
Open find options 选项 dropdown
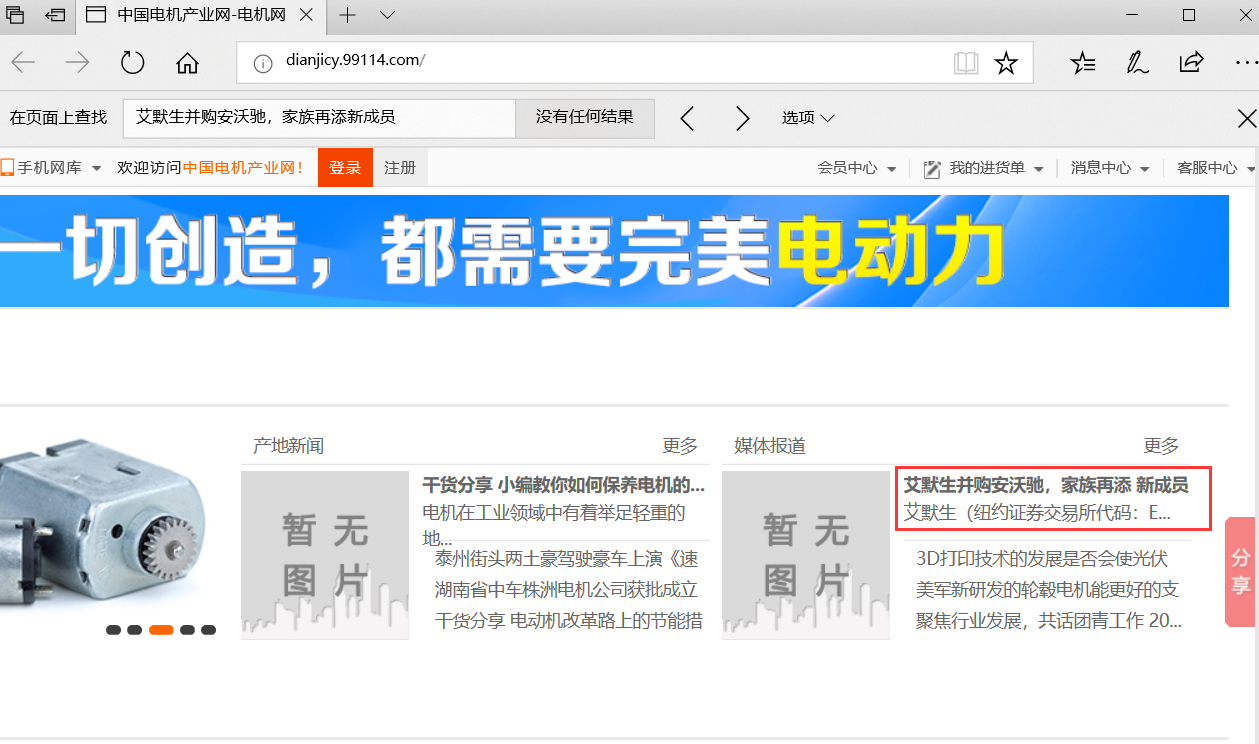click(x=808, y=118)
